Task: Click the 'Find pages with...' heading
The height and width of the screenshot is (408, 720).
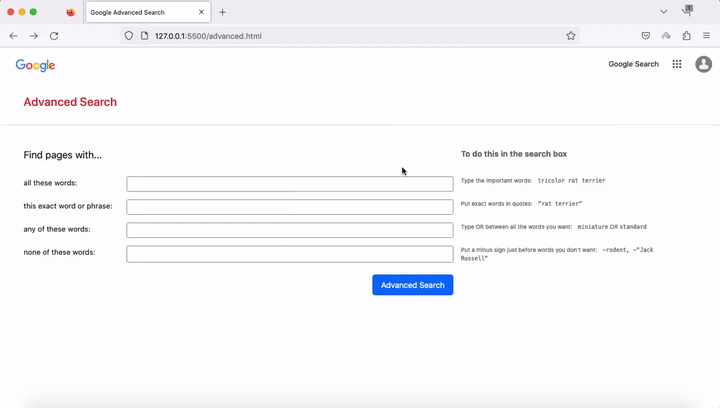Action: [63, 155]
